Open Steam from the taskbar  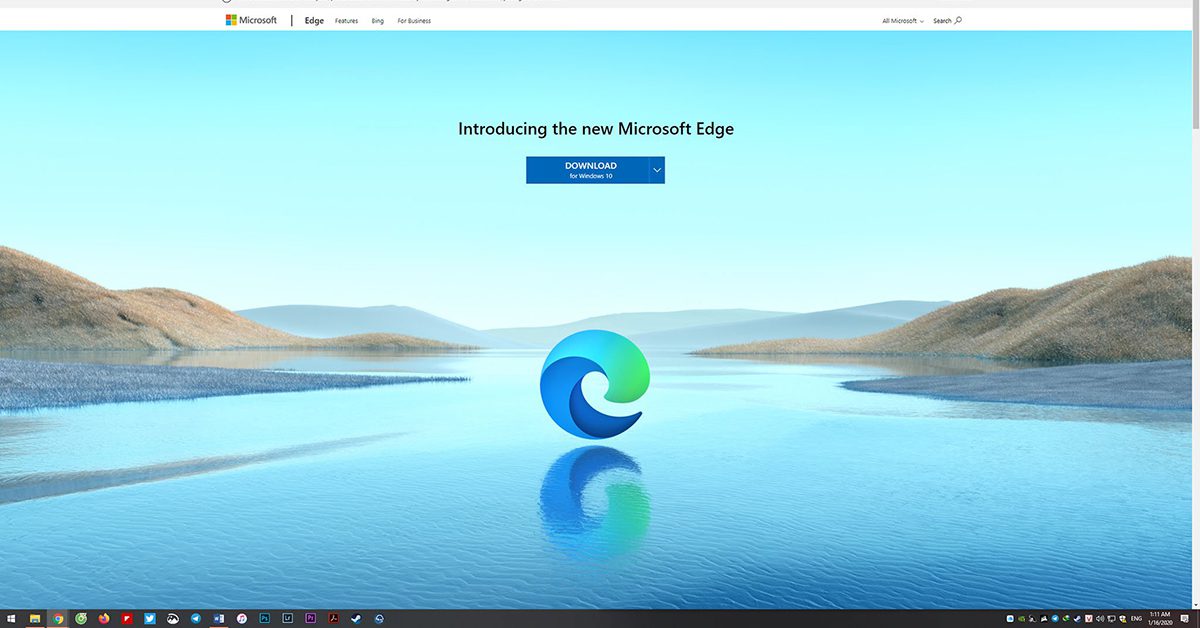point(357,619)
